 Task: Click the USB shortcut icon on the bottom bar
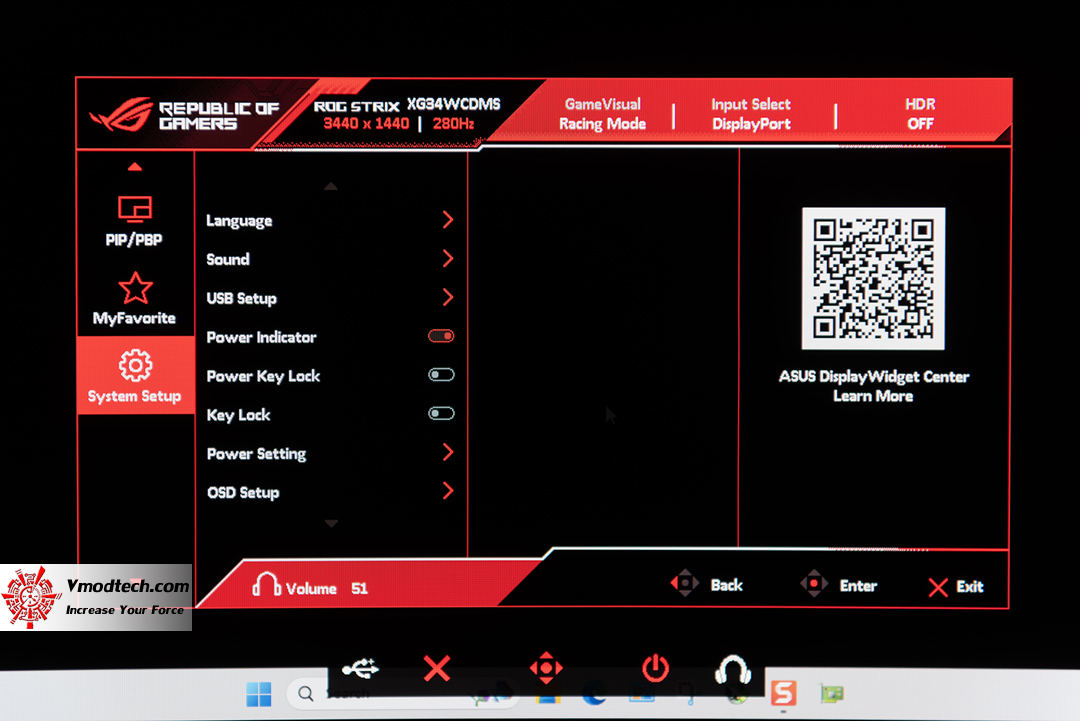[360, 667]
